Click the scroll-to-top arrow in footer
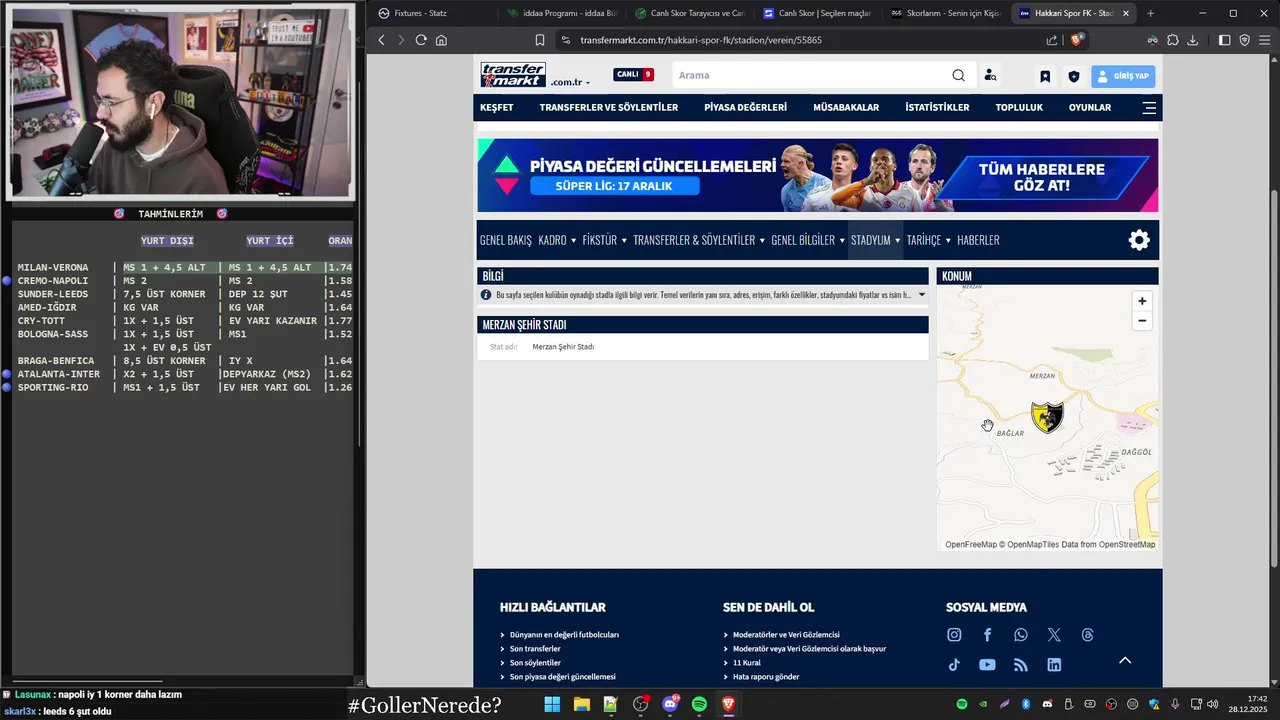This screenshot has height=720, width=1280. coord(1125,660)
